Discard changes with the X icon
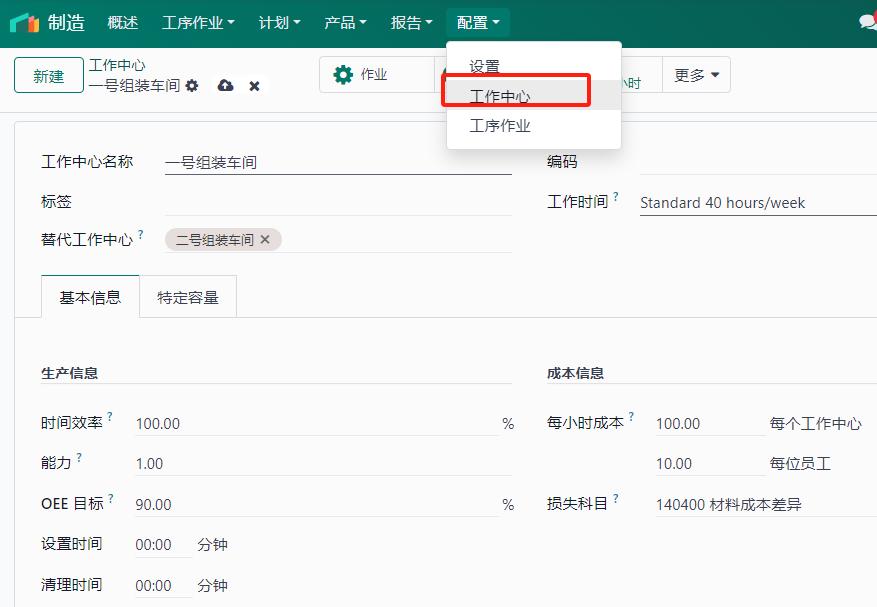The height and width of the screenshot is (607, 877). click(x=254, y=85)
